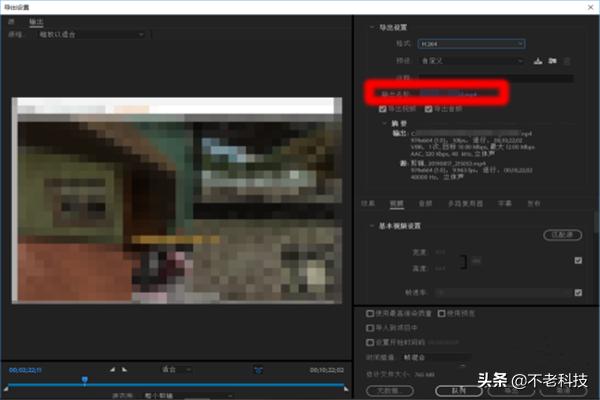Open the time interpolation 帧混合 dropdown

tap(436, 358)
